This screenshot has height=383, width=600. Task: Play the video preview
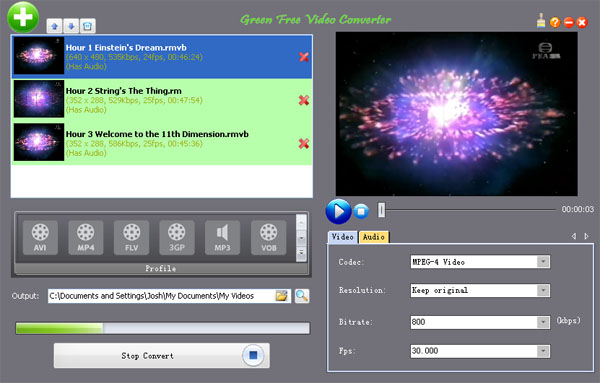pyautogui.click(x=338, y=211)
